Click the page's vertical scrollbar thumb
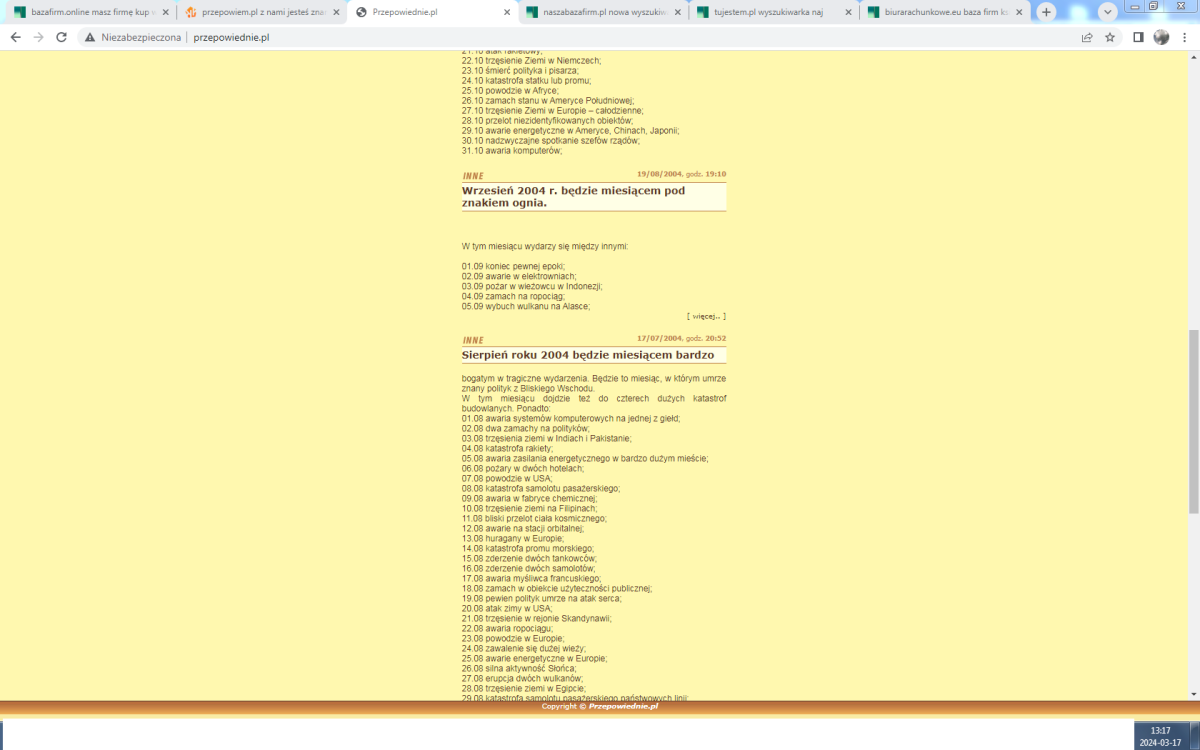Image resolution: width=1200 pixels, height=750 pixels. [1192, 420]
